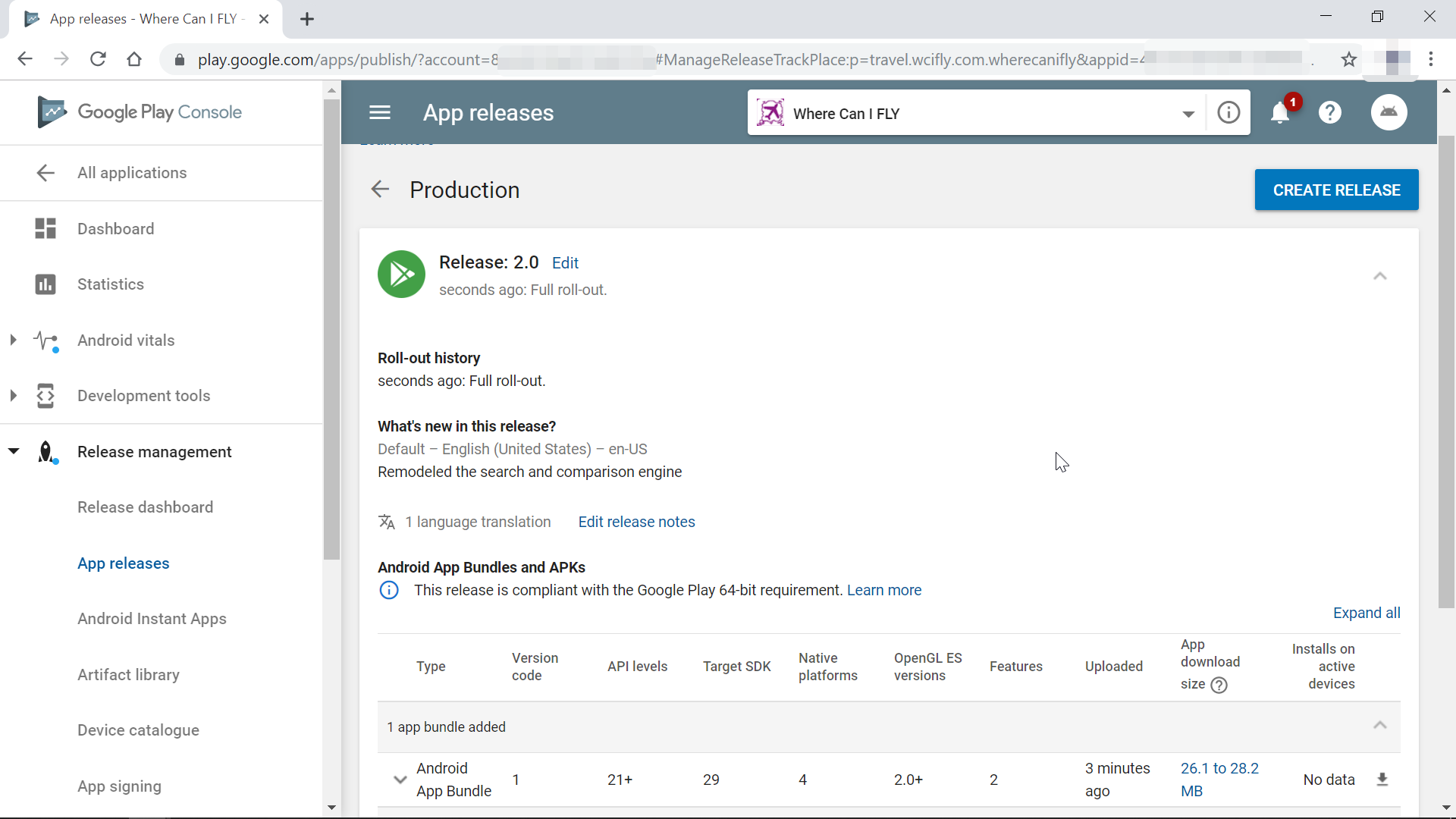
Task: Open Artifact library
Action: pos(128,675)
